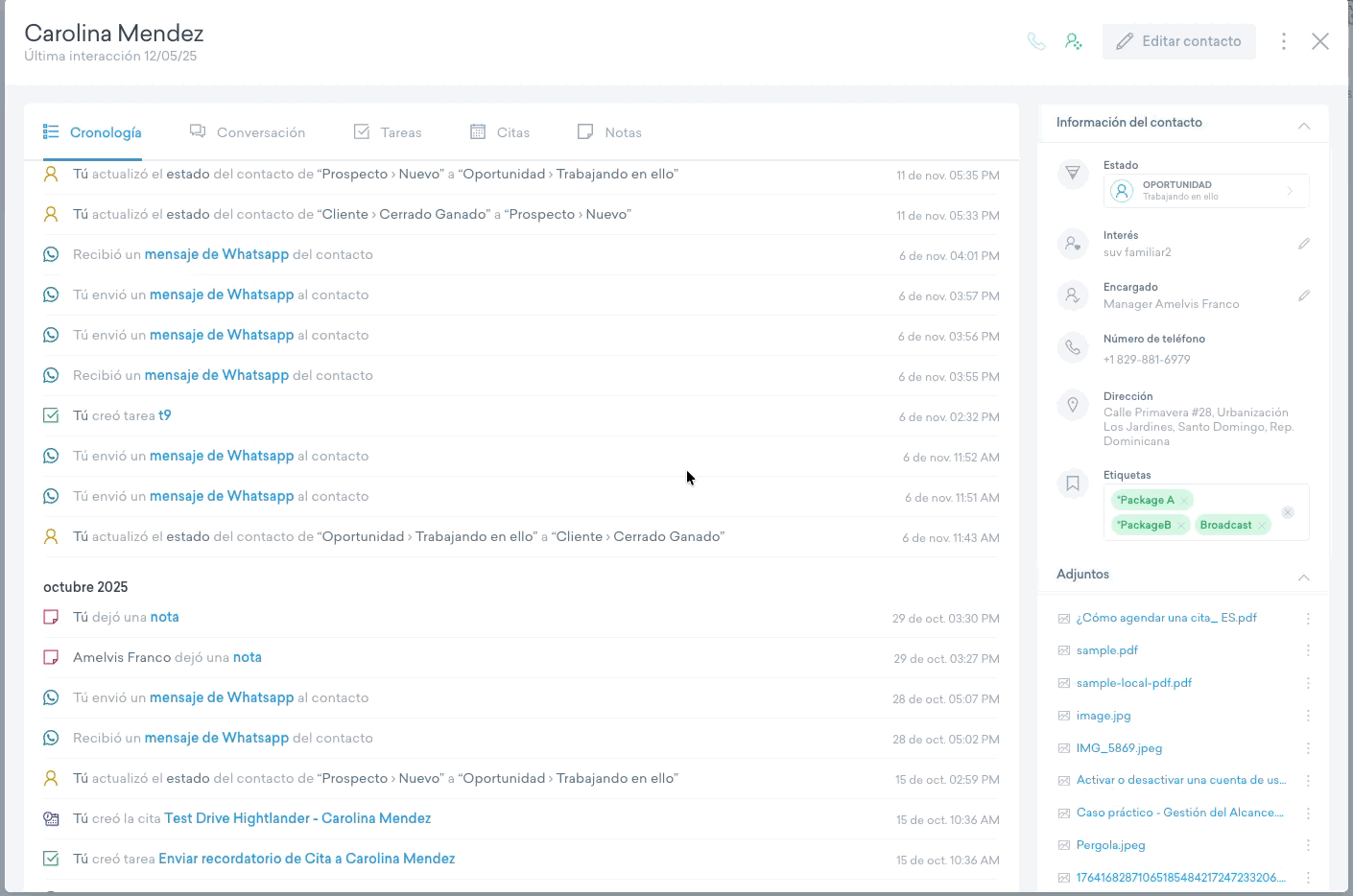Click the Editar contacto button
The image size is (1353, 896).
pyautogui.click(x=1178, y=41)
